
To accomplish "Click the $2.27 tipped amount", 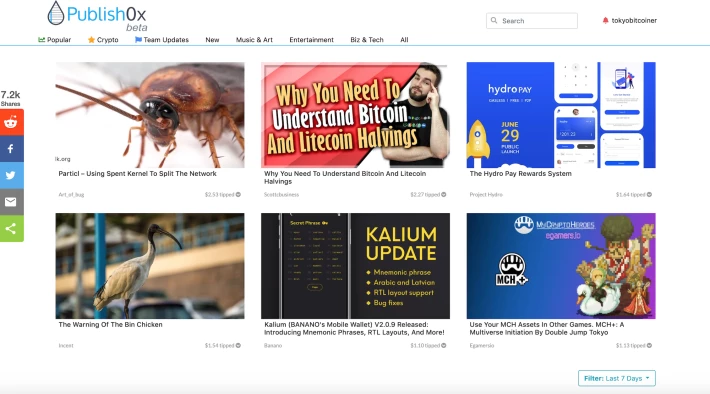I will [x=425, y=195].
